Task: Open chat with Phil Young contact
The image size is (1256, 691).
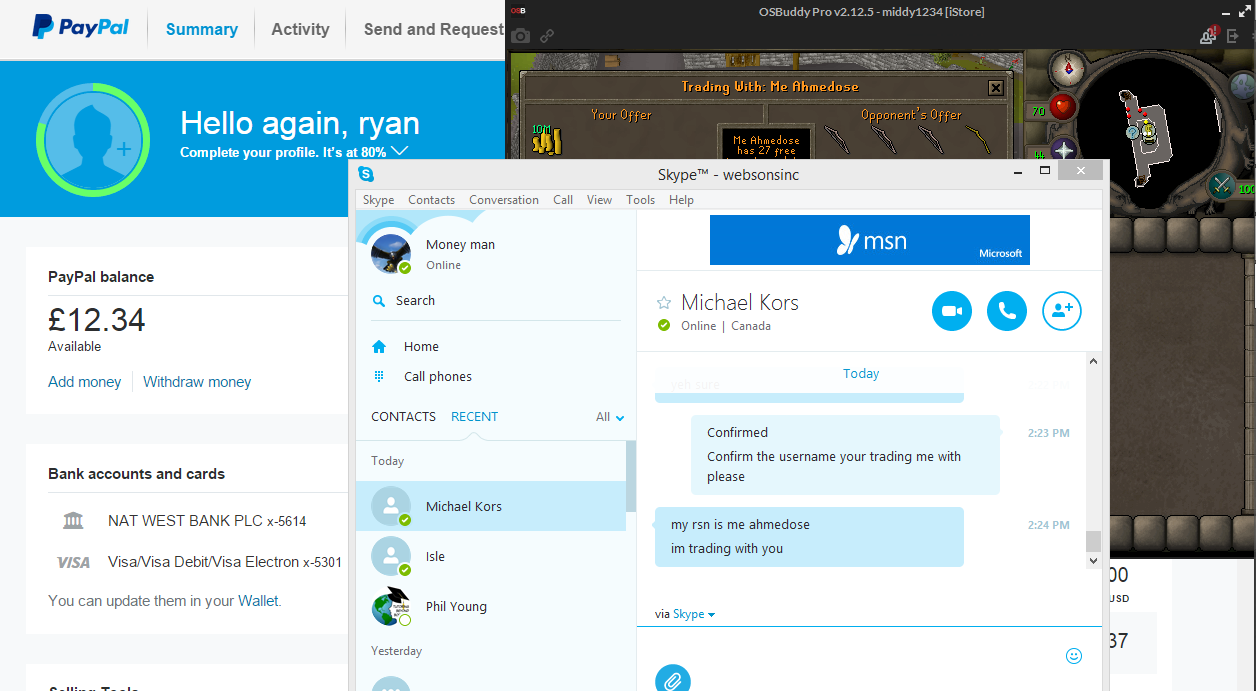Action: click(491, 606)
